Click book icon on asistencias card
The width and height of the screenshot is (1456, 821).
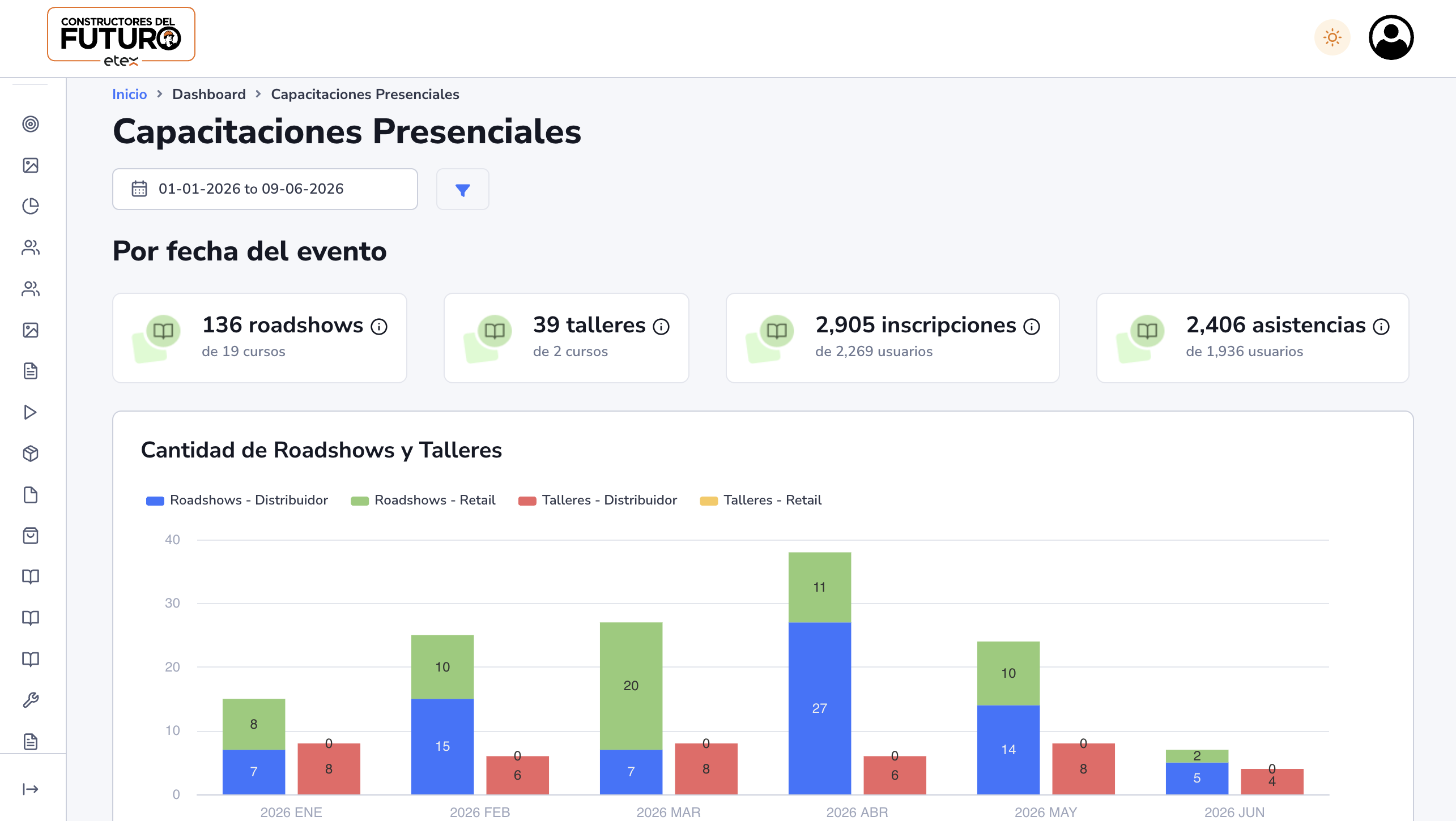(1147, 331)
